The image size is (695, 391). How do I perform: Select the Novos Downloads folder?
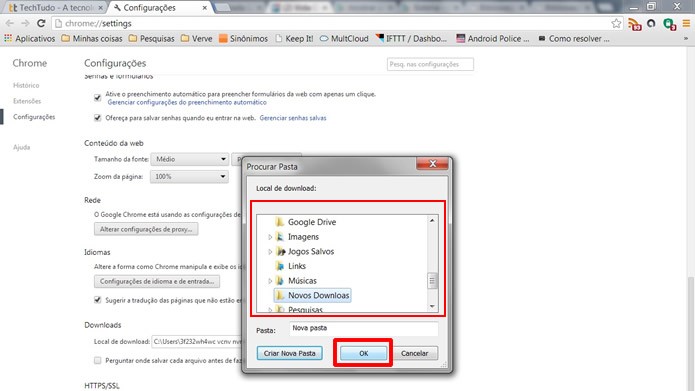pyautogui.click(x=312, y=295)
